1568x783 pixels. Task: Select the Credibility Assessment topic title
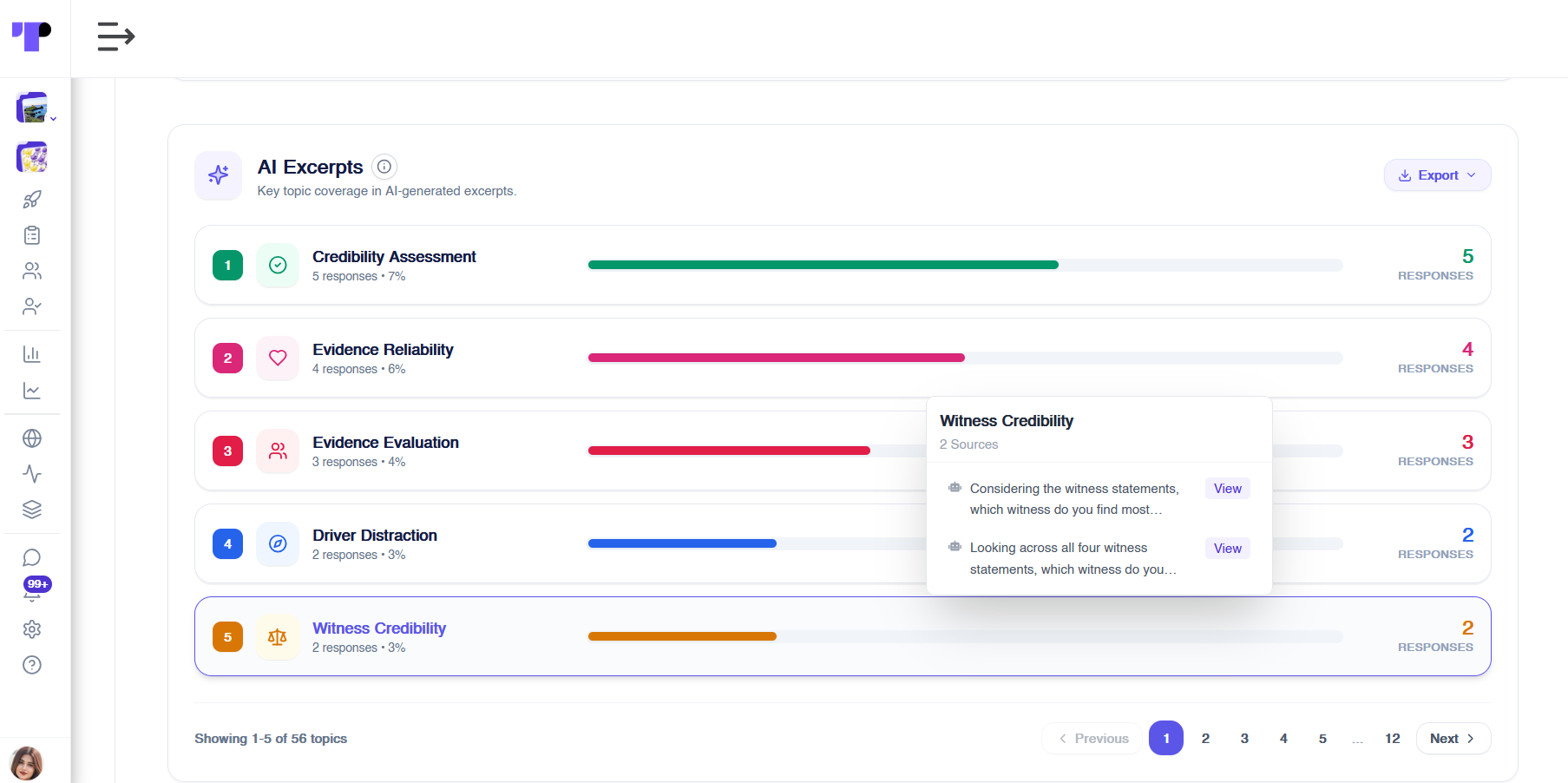(x=394, y=257)
